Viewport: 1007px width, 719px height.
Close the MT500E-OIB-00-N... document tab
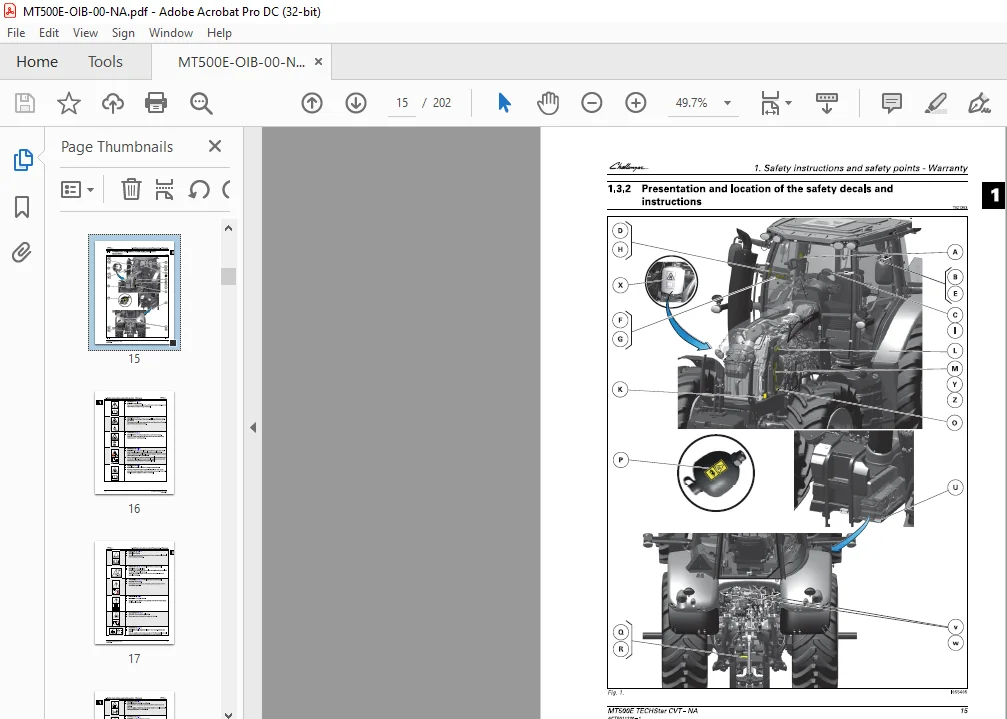pos(318,62)
